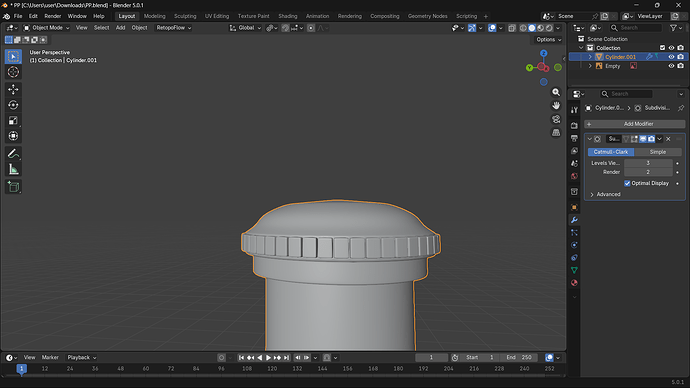Open the Physics properties tab
Viewport: 690px width, 388px height.
click(574, 245)
